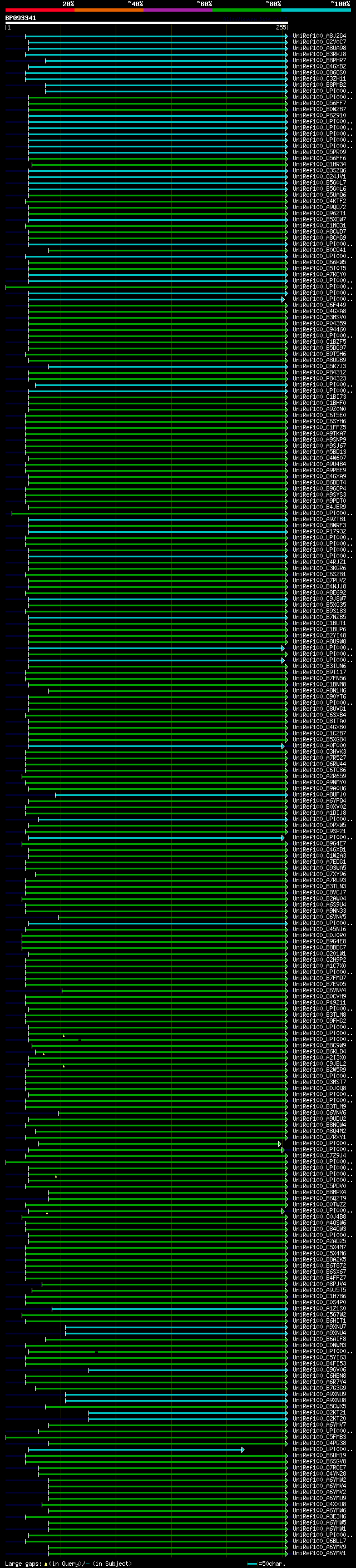Choose UniRef100_Q6F449 hit label

tap(319, 305)
